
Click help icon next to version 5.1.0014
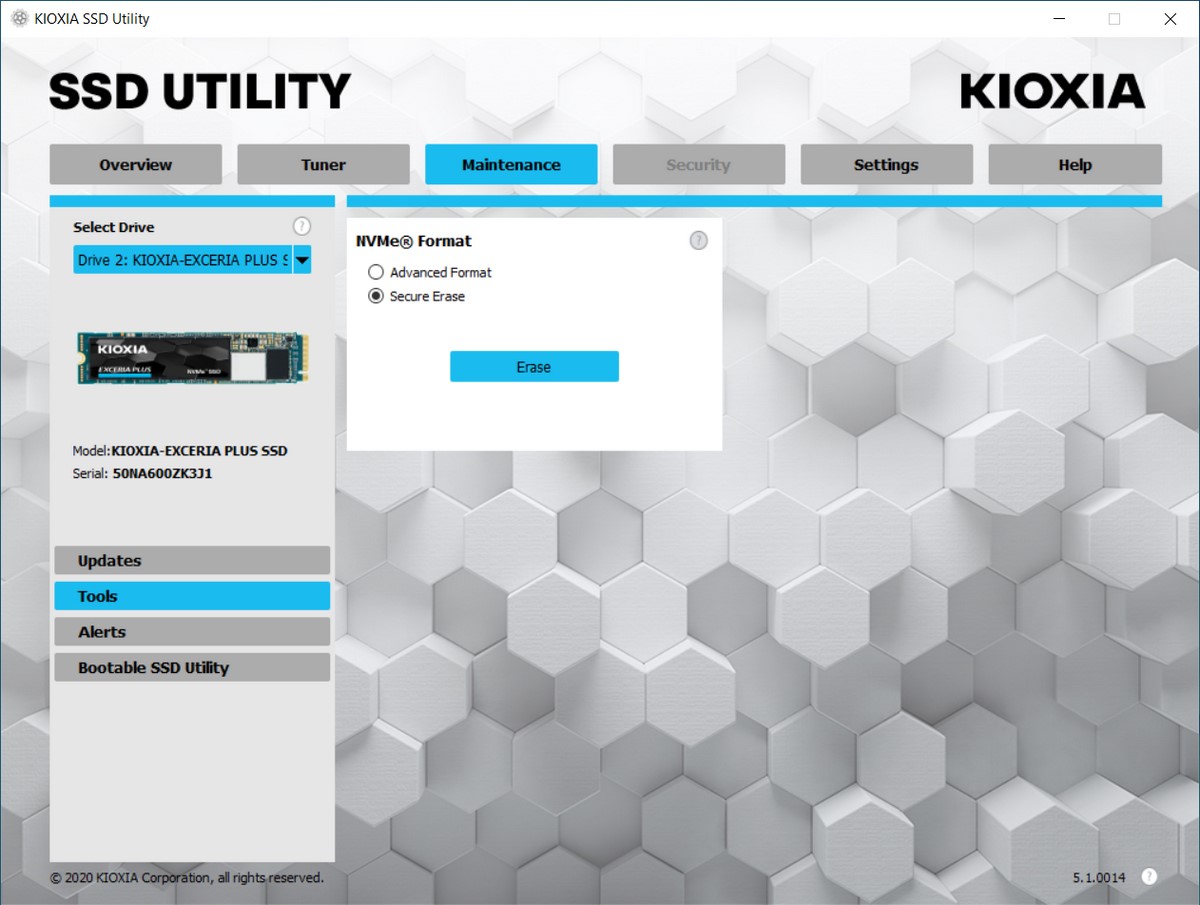point(1149,877)
